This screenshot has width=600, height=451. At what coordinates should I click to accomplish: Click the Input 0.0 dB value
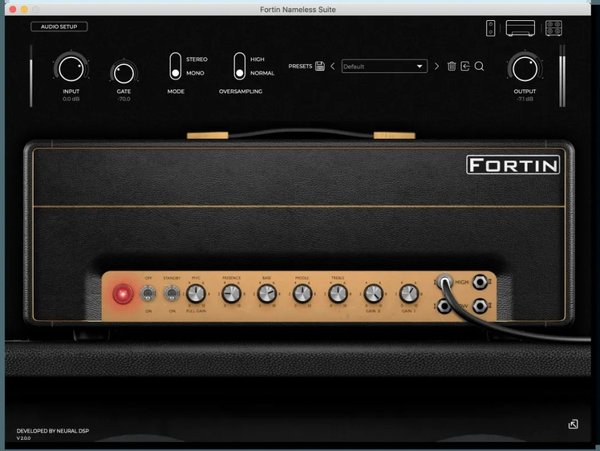tap(71, 99)
